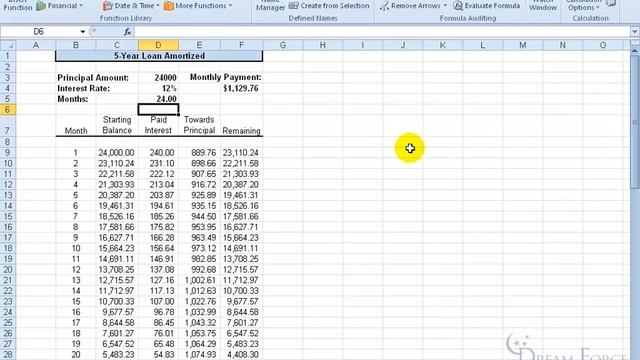Select column O header

[603, 45]
